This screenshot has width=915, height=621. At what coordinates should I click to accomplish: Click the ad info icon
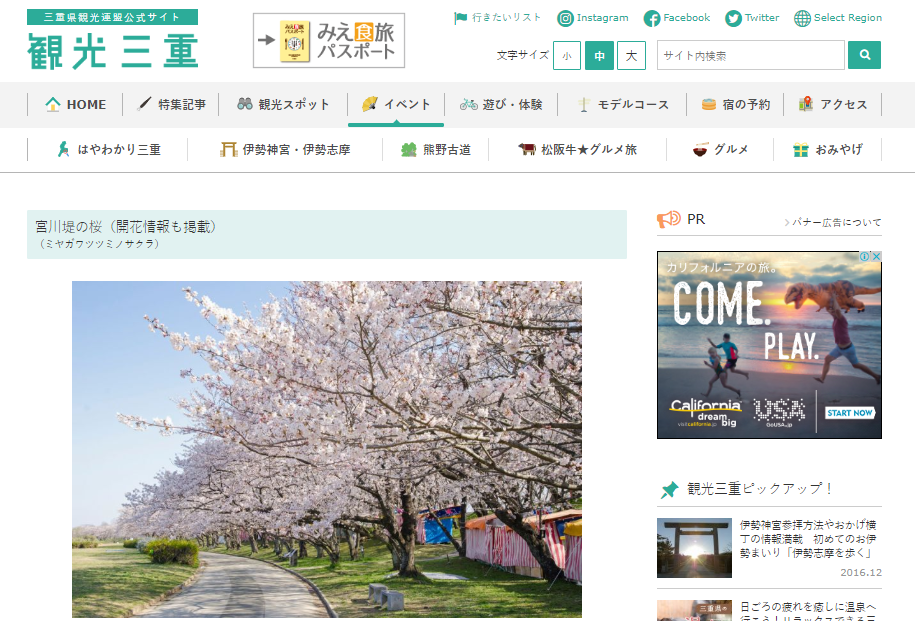tap(864, 256)
